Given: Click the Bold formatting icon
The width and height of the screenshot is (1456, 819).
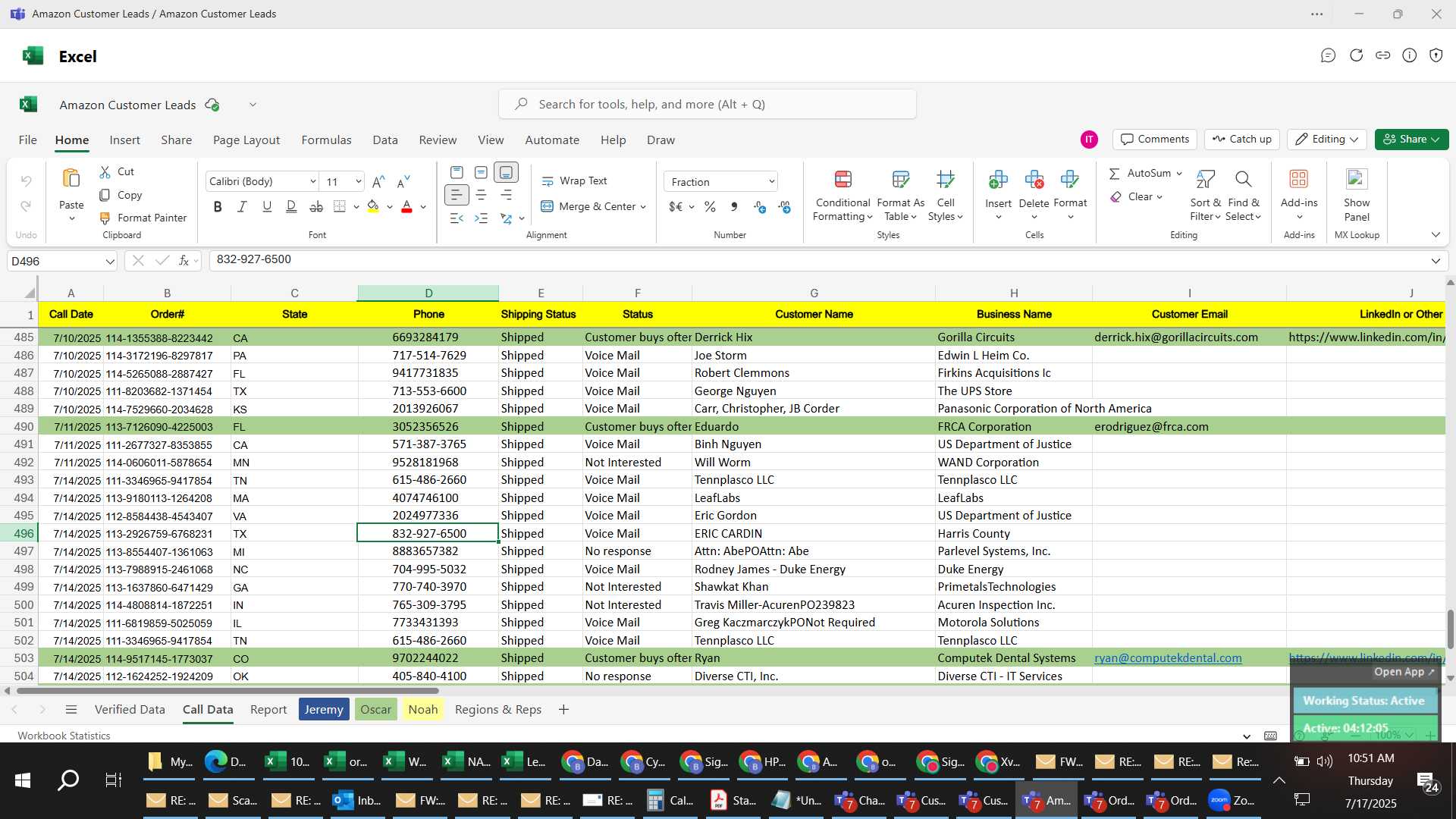Looking at the screenshot, I should pyautogui.click(x=218, y=207).
